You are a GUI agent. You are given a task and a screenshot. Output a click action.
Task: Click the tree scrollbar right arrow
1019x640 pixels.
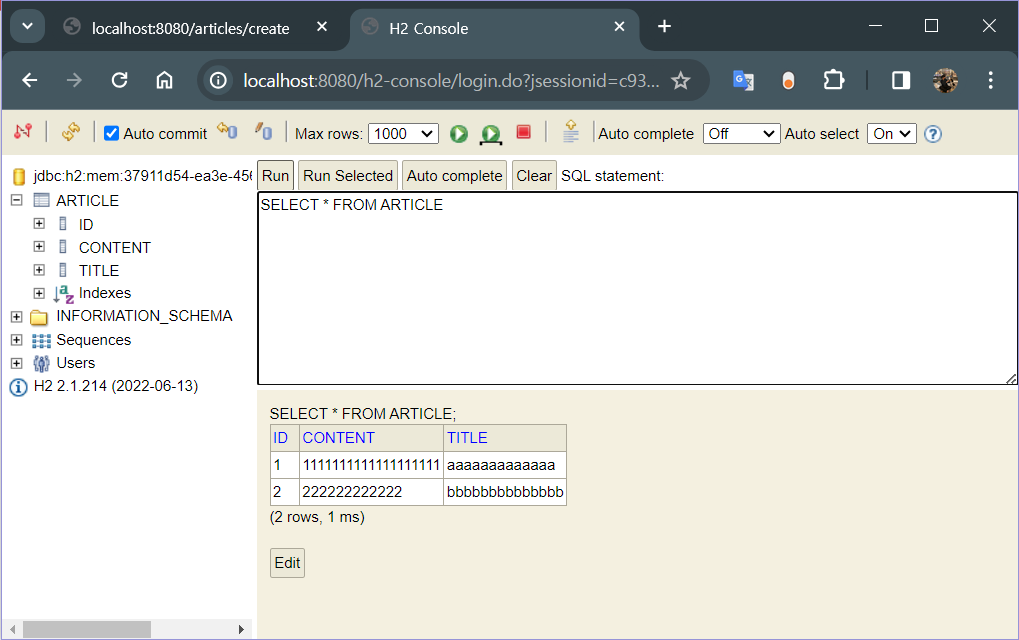[x=241, y=629]
